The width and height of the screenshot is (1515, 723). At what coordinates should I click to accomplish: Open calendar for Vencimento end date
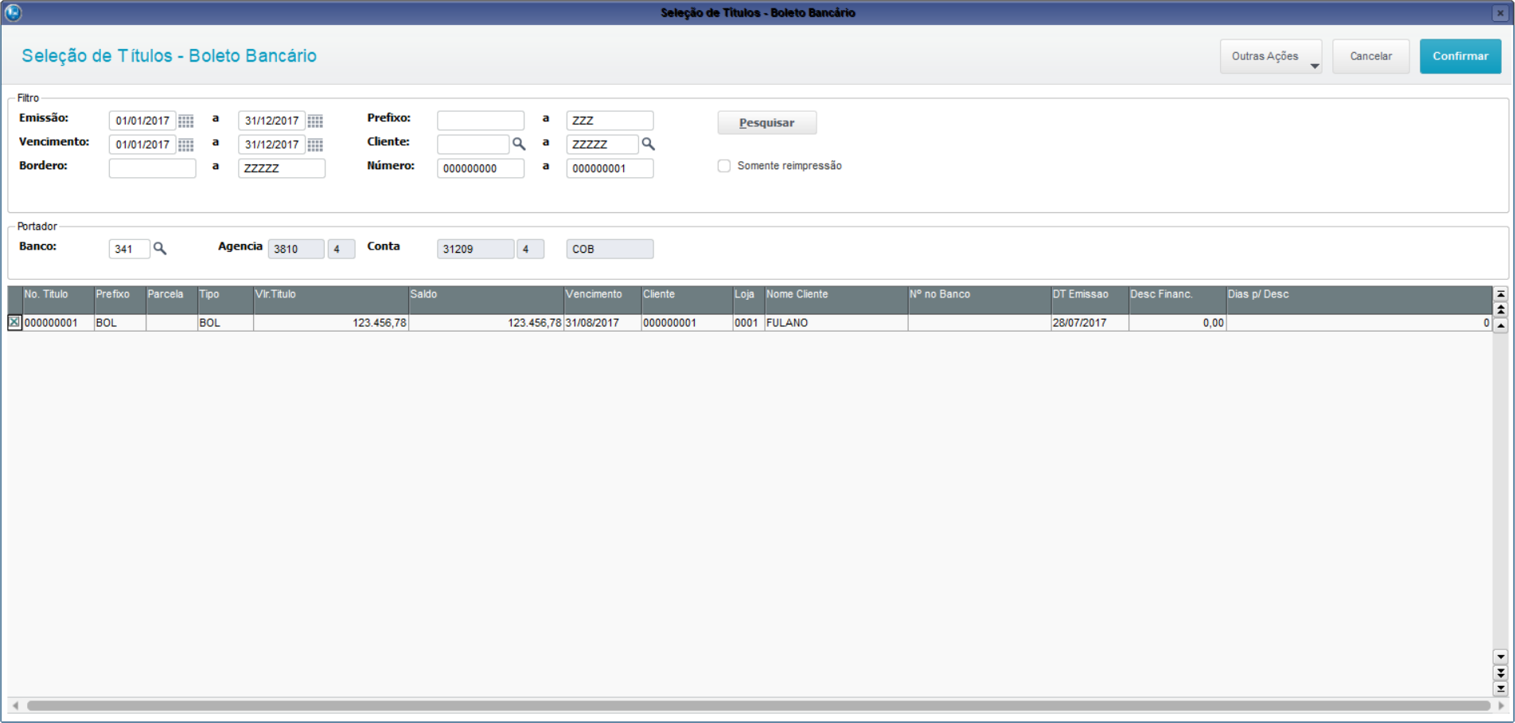tap(315, 145)
